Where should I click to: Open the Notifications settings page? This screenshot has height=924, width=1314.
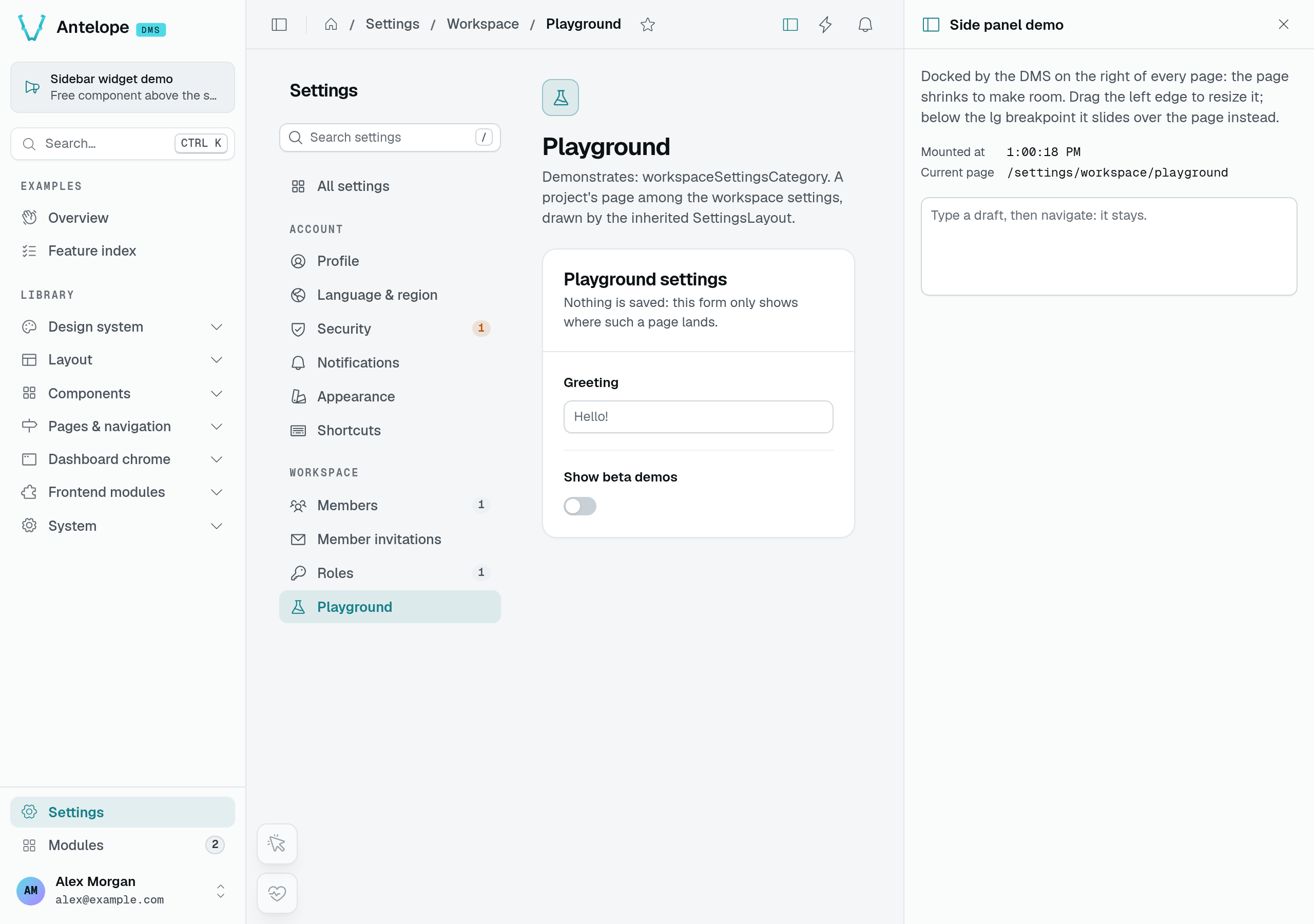point(390,362)
